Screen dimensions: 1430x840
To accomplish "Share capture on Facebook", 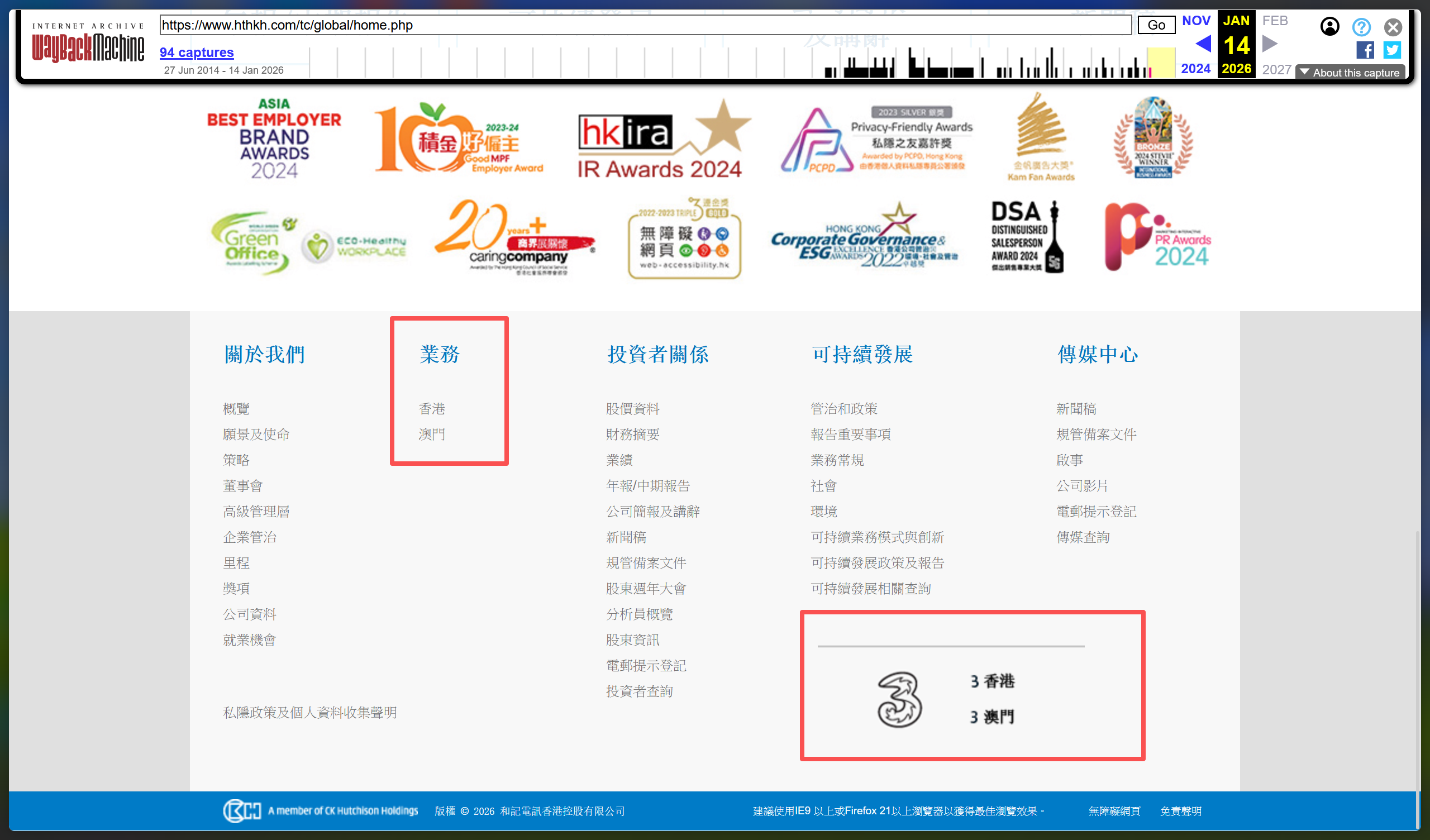I will click(1365, 50).
